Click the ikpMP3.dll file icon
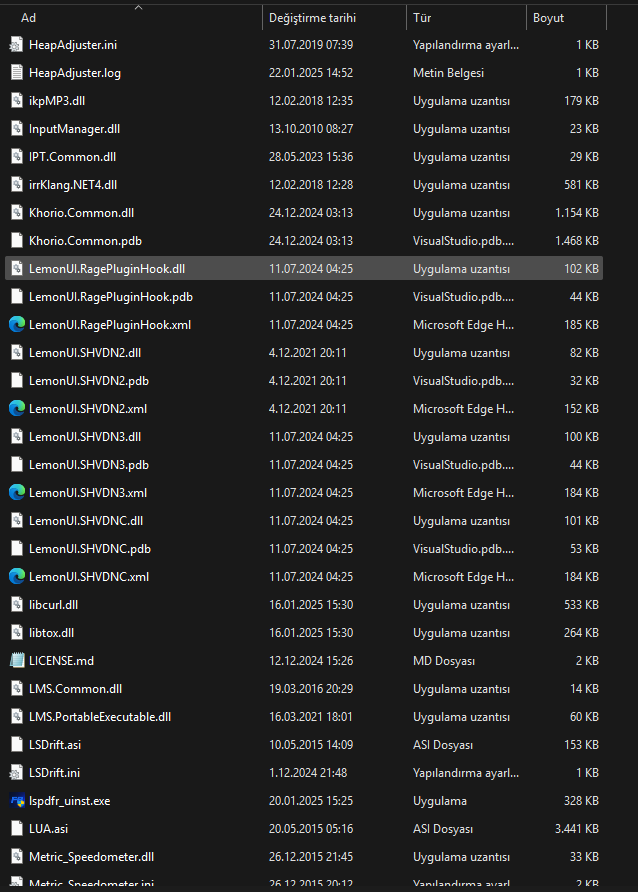Viewport: 638px width, 892px height. 17,101
